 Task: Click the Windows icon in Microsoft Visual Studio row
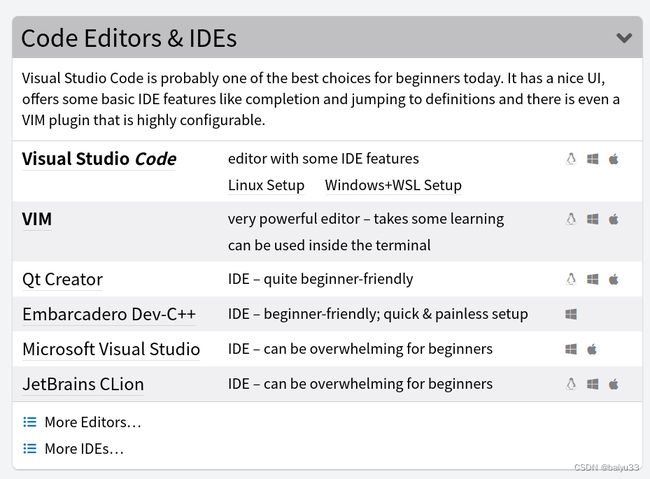point(571,349)
